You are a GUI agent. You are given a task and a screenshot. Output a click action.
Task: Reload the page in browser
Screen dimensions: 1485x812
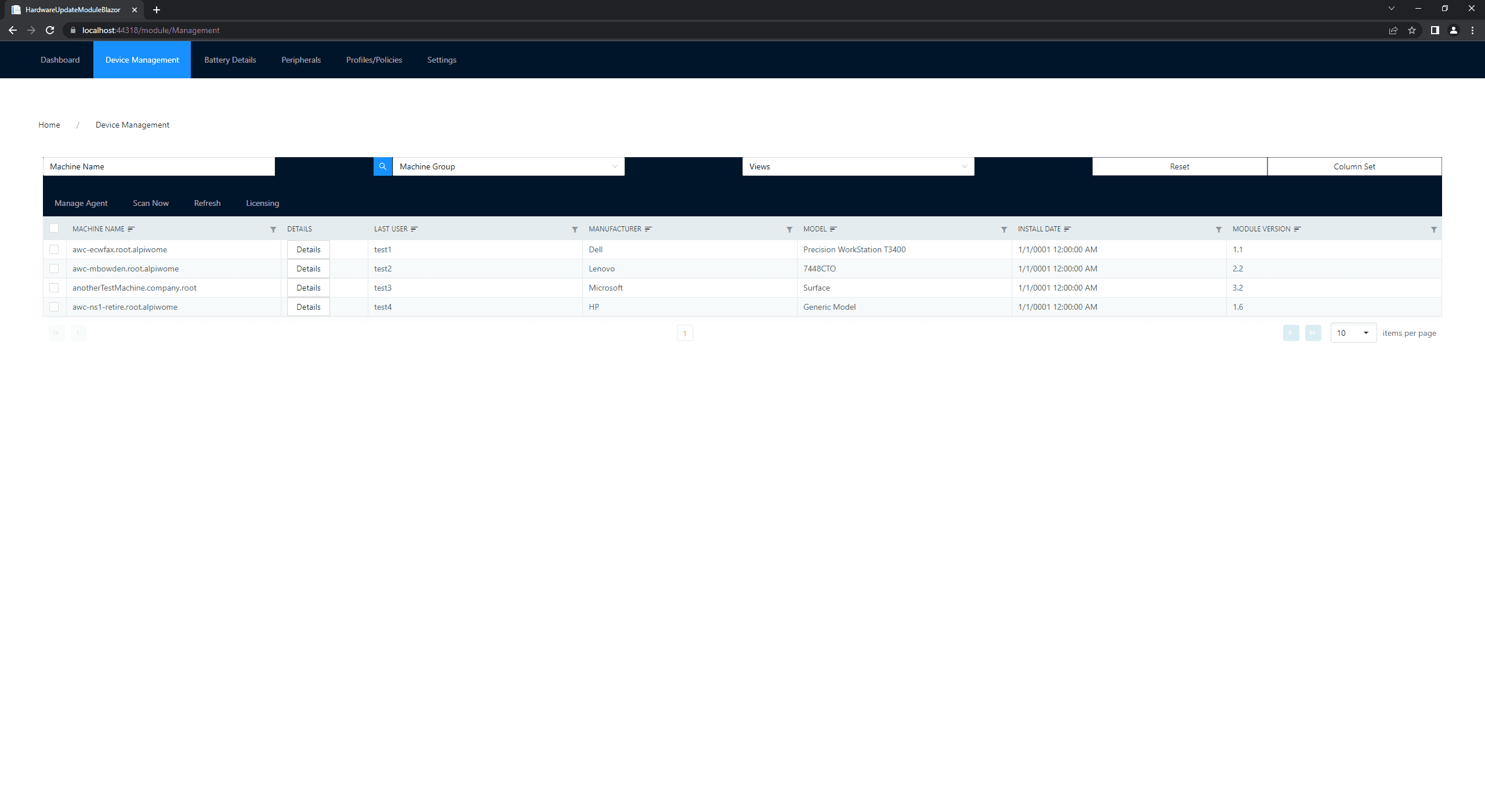[50, 30]
